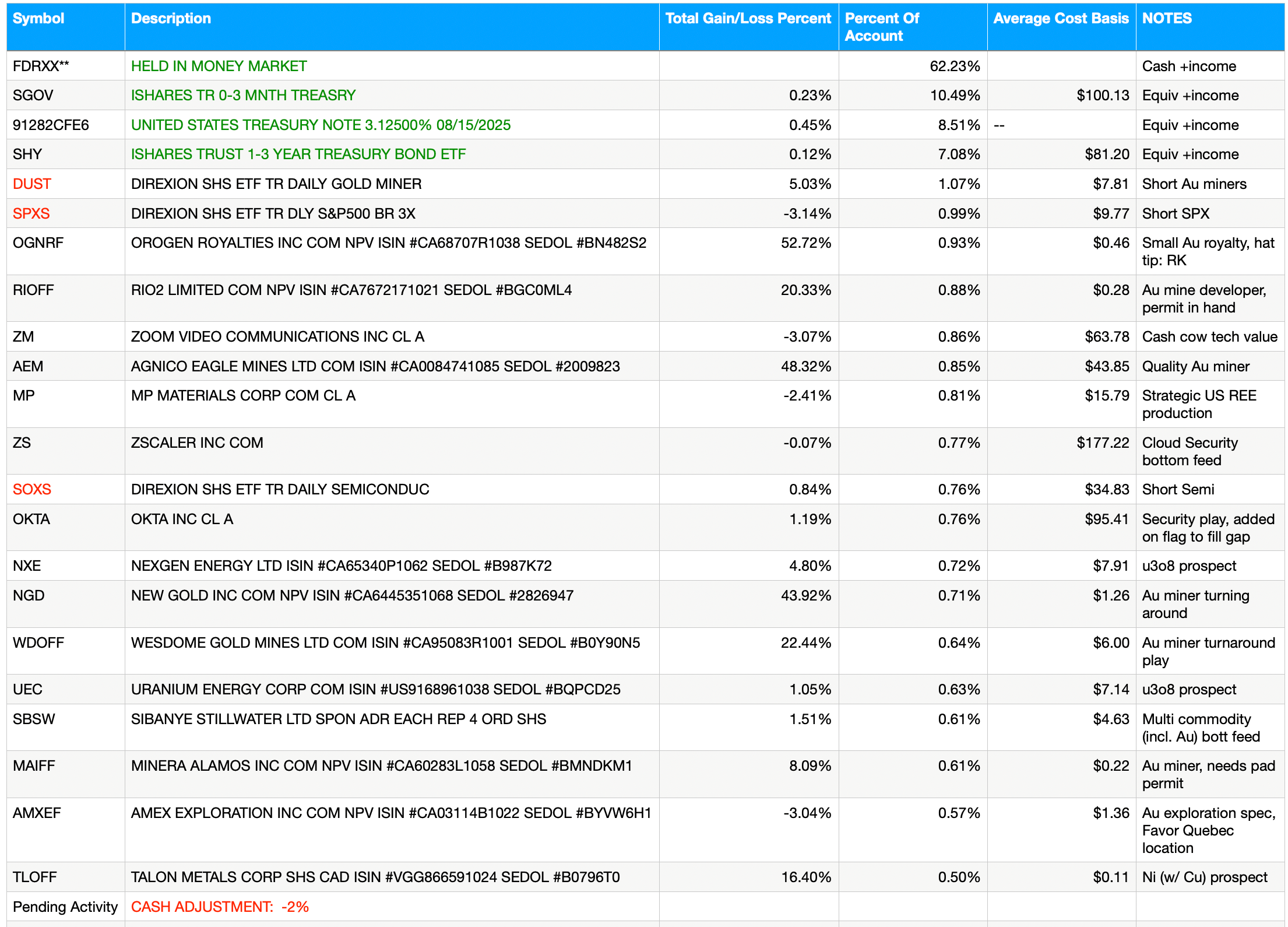This screenshot has width=1288, height=927.
Task: Select the Ni (w/ Cu) prospect note
Action: [1205, 877]
